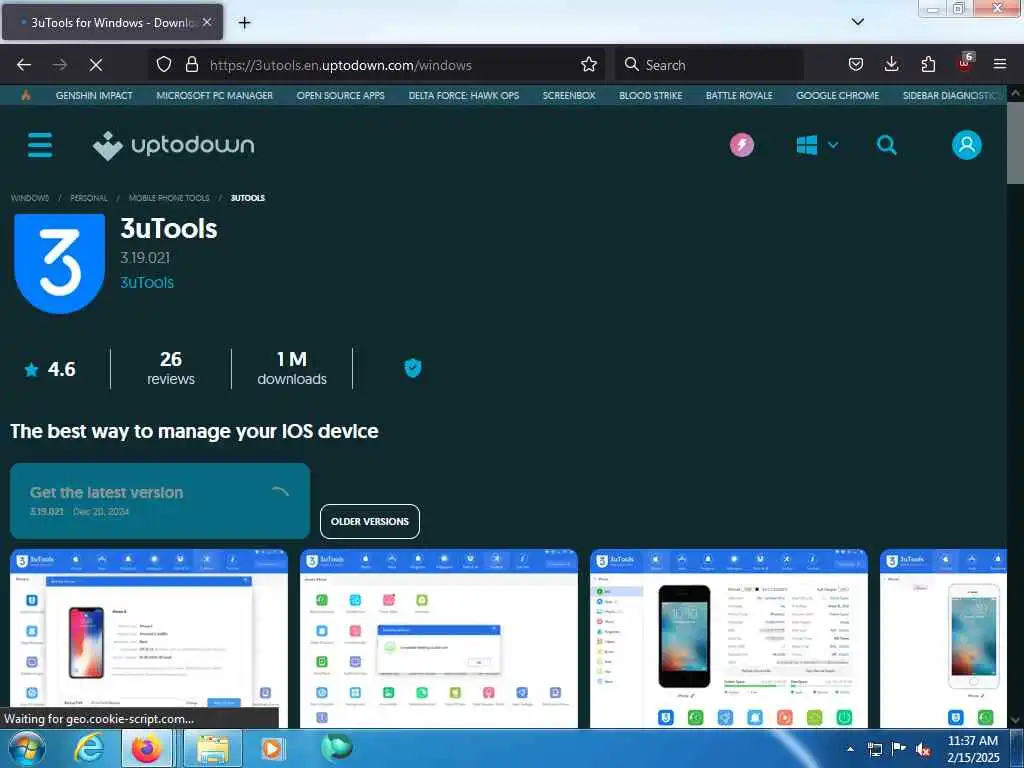Go to PERSONAL breadcrumb
Screen dimensions: 1024x768
pos(89,198)
